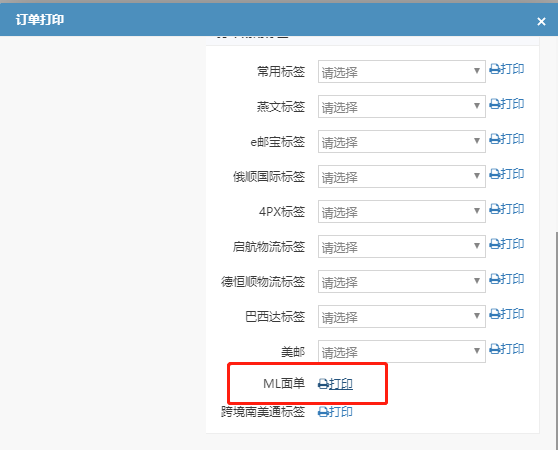Expand the 燕文标签 select box
The image size is (558, 450).
402,106
